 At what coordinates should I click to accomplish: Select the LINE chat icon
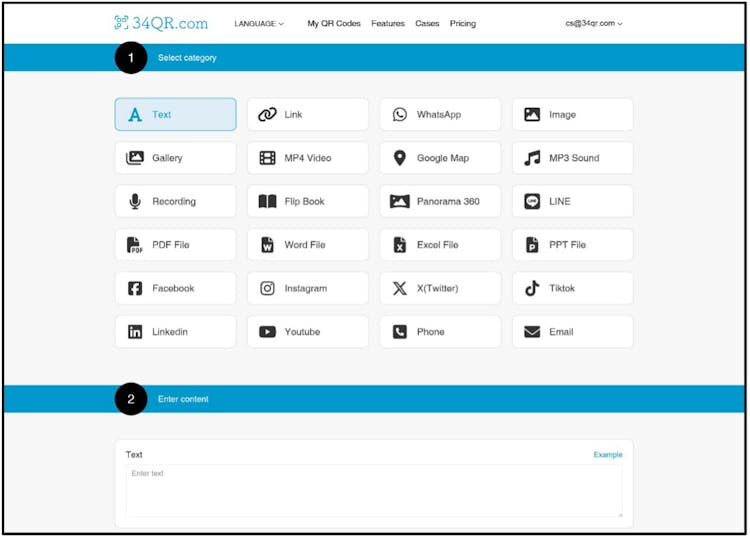(532, 201)
